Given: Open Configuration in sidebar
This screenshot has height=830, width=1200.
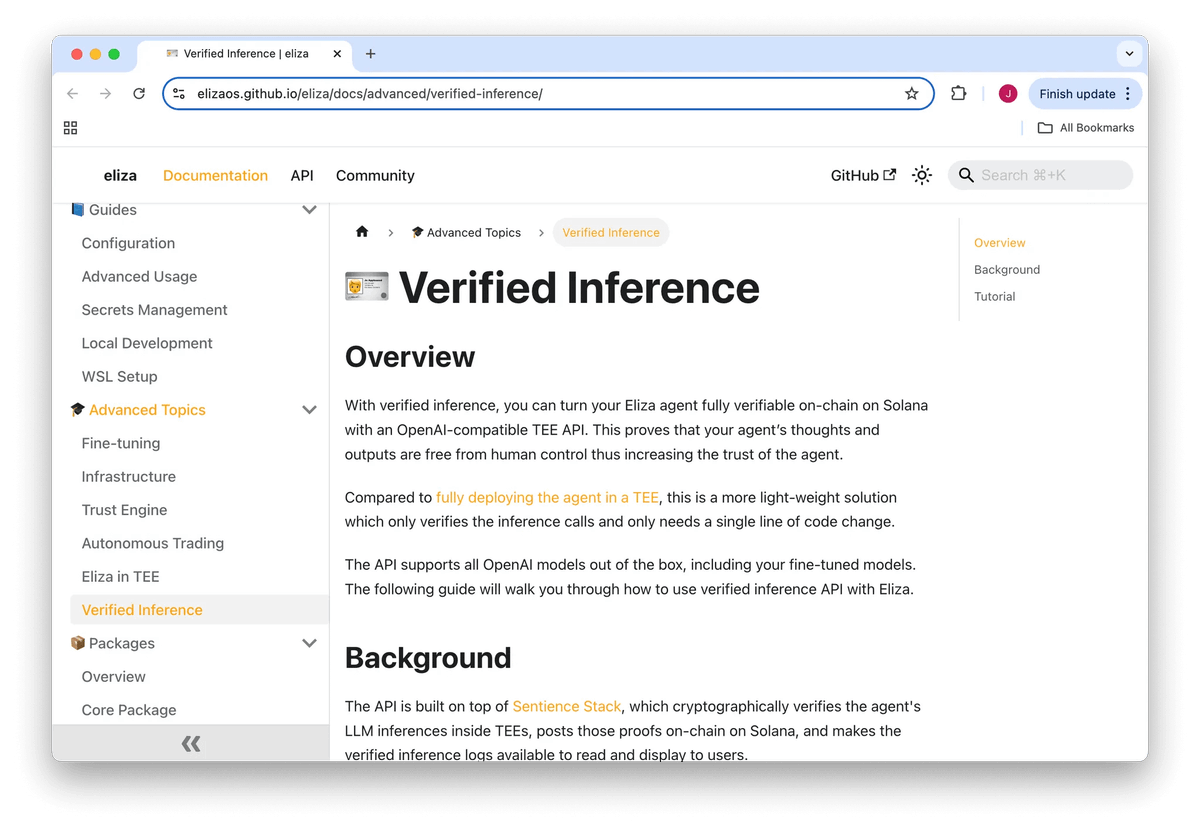Looking at the screenshot, I should click(128, 243).
